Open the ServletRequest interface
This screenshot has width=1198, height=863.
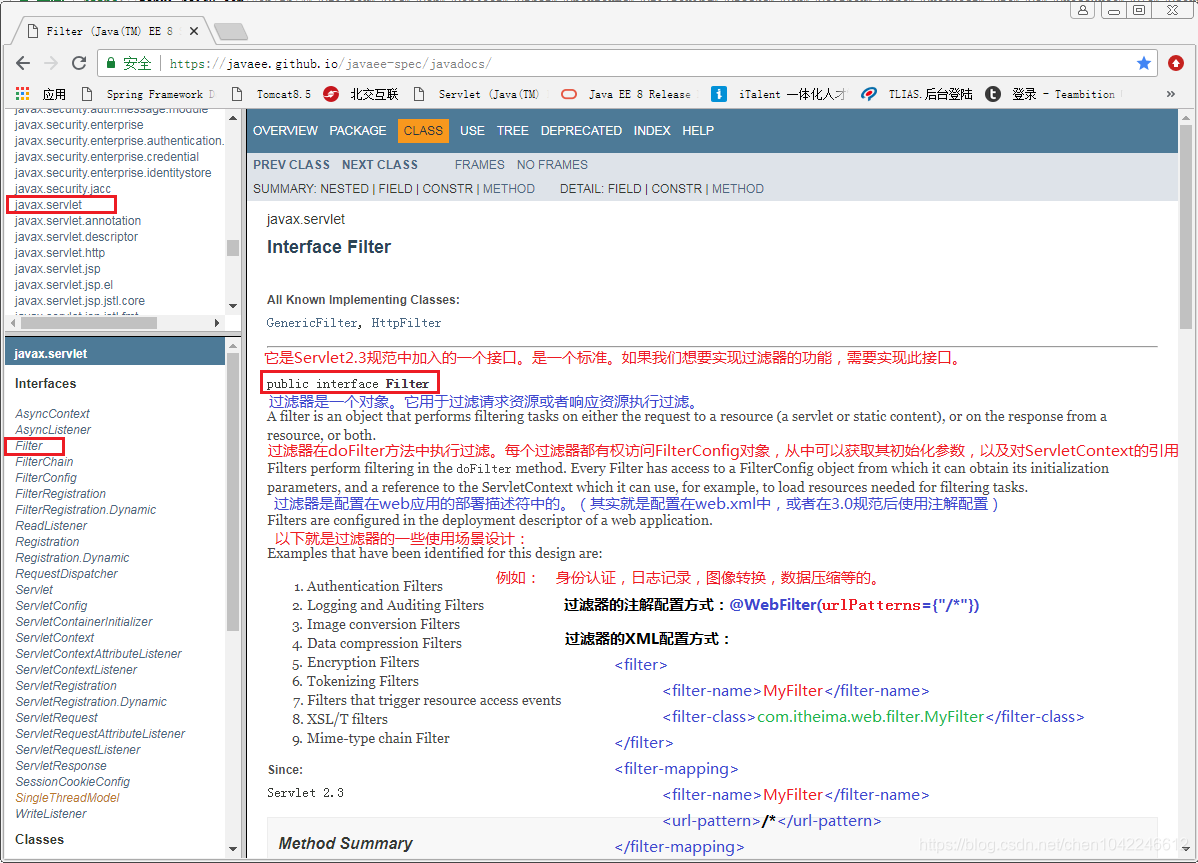click(x=57, y=719)
